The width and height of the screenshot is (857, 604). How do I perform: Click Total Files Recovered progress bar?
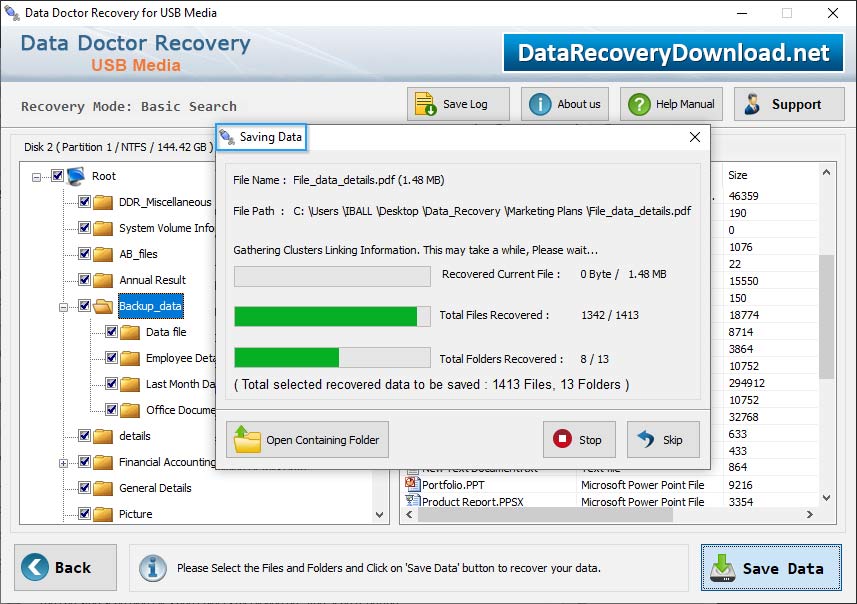point(332,316)
